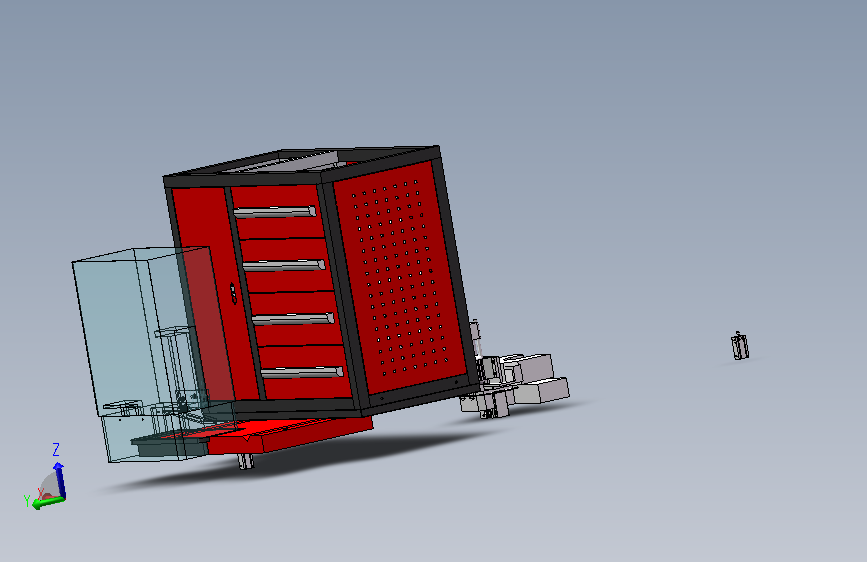Image resolution: width=867 pixels, height=562 pixels.
Task: Select the bottom drawer handle on cabinet
Action: tap(302, 372)
